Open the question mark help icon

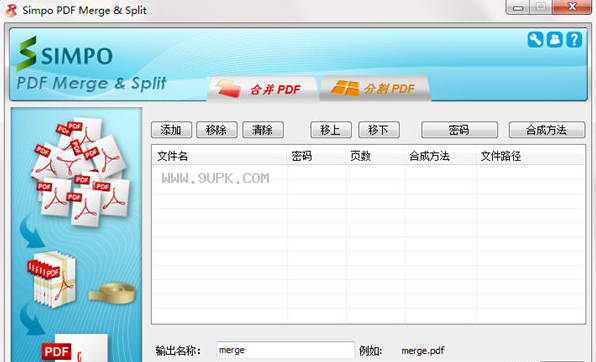[574, 40]
